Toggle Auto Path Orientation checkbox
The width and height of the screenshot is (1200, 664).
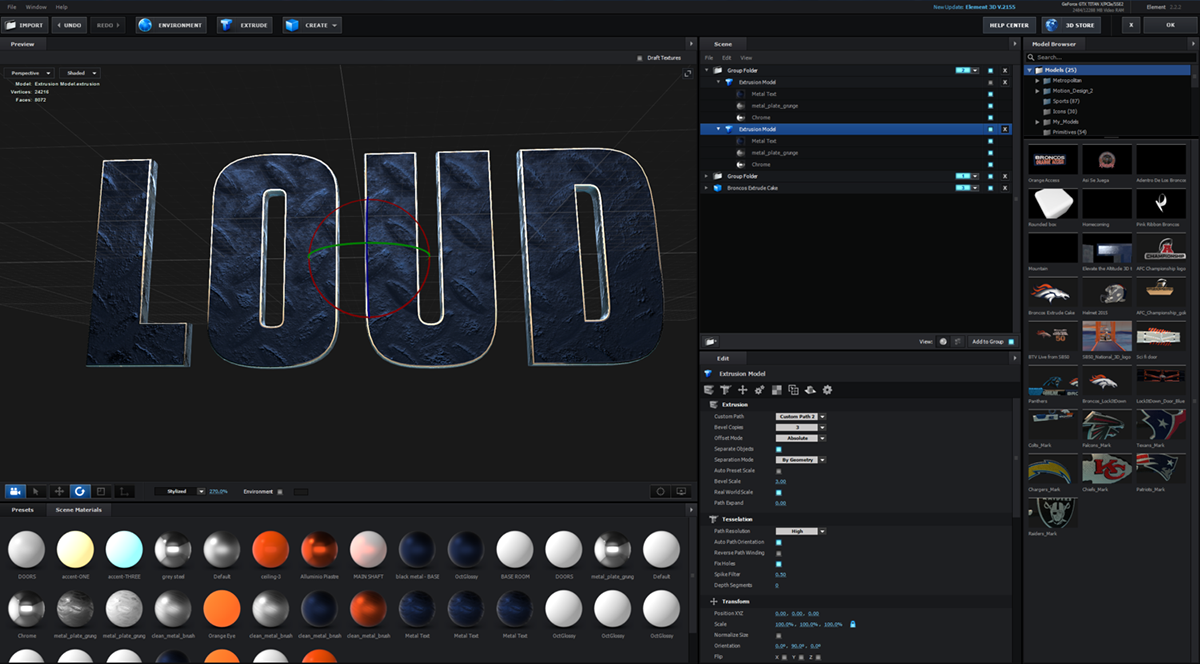(779, 542)
